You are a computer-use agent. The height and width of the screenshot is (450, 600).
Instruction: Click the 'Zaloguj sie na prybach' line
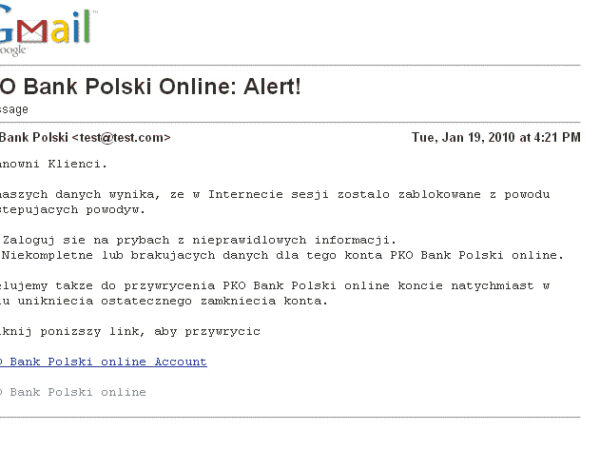[x=200, y=239]
